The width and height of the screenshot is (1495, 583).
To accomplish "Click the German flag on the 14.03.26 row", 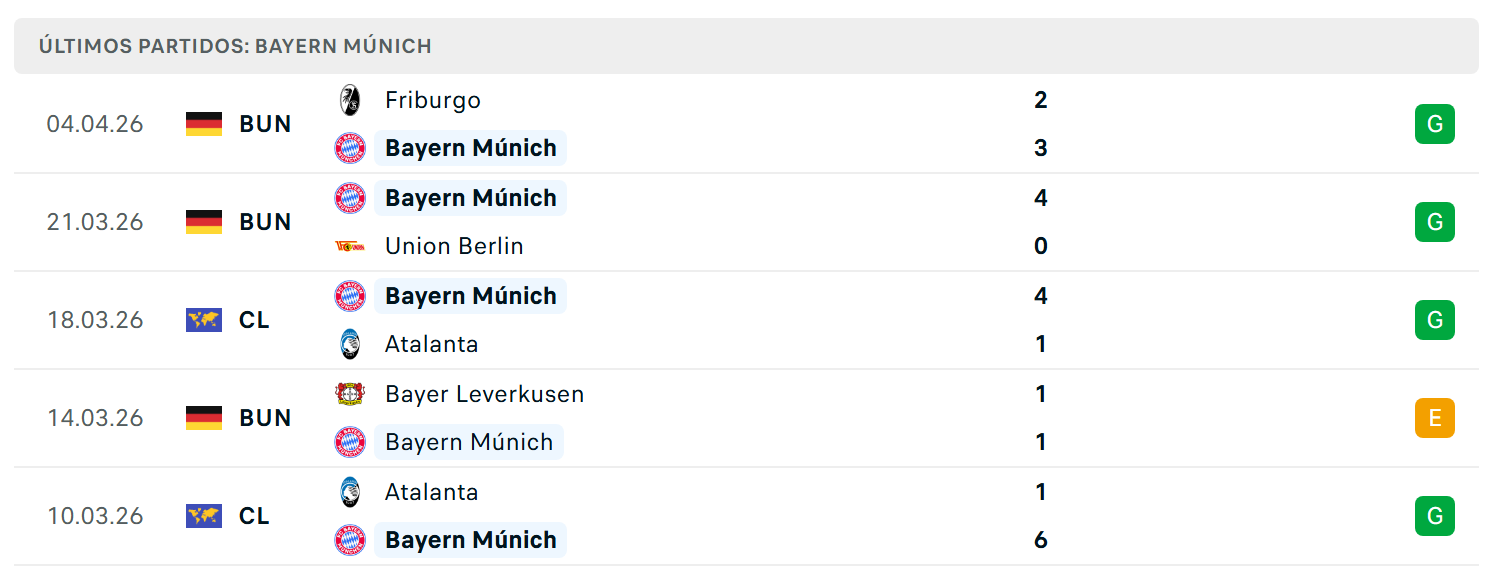I will tap(204, 418).
